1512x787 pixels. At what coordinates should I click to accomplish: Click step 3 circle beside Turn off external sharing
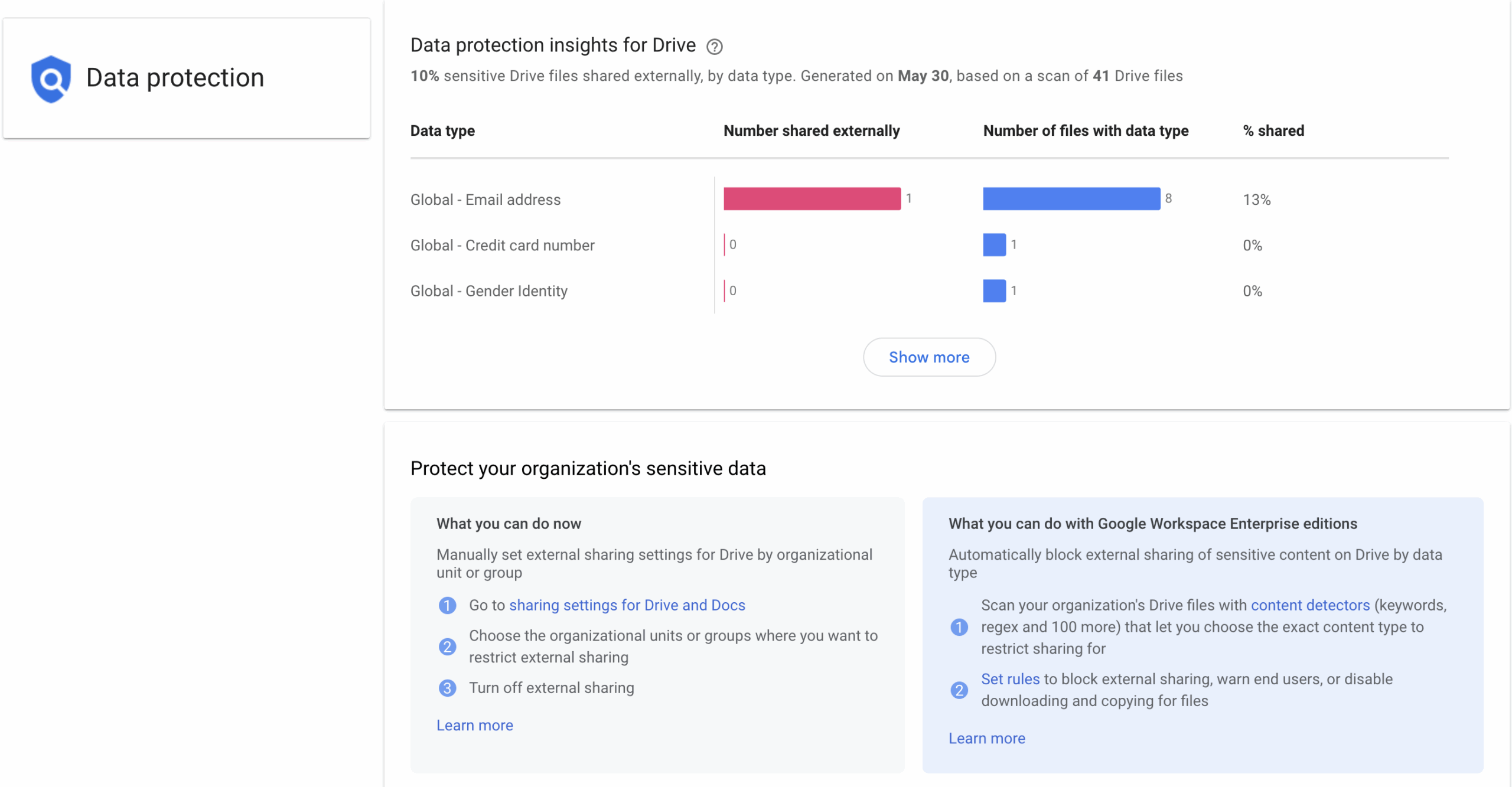[x=447, y=688]
